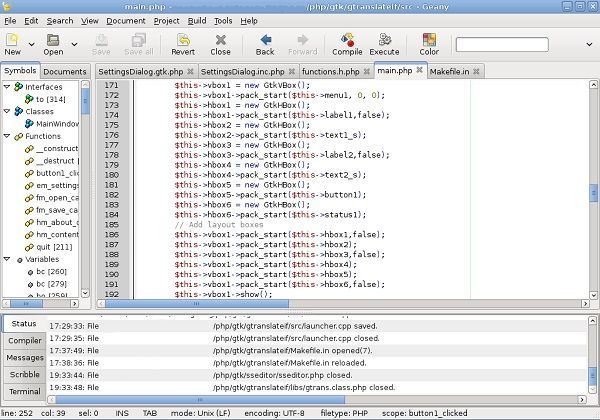
Task: Collapse the Classes tree node
Action: click(x=7, y=111)
